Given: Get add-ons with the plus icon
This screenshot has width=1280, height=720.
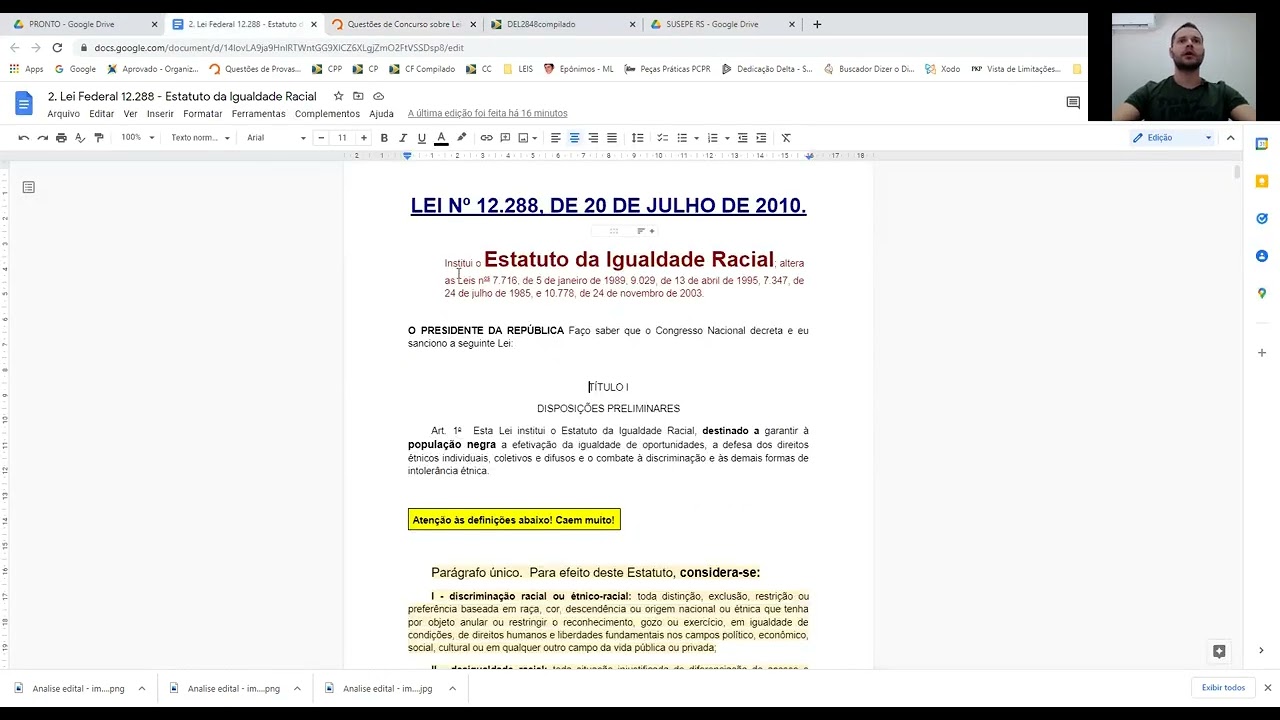Looking at the screenshot, I should [x=1262, y=353].
